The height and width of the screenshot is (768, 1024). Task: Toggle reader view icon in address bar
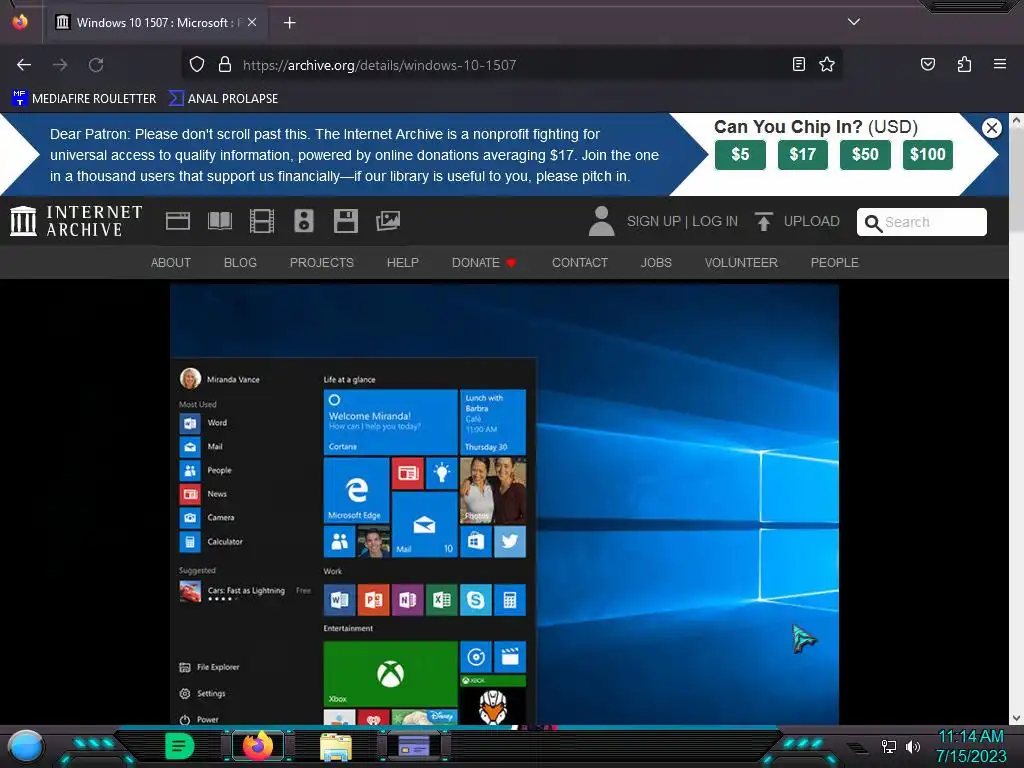(x=798, y=64)
